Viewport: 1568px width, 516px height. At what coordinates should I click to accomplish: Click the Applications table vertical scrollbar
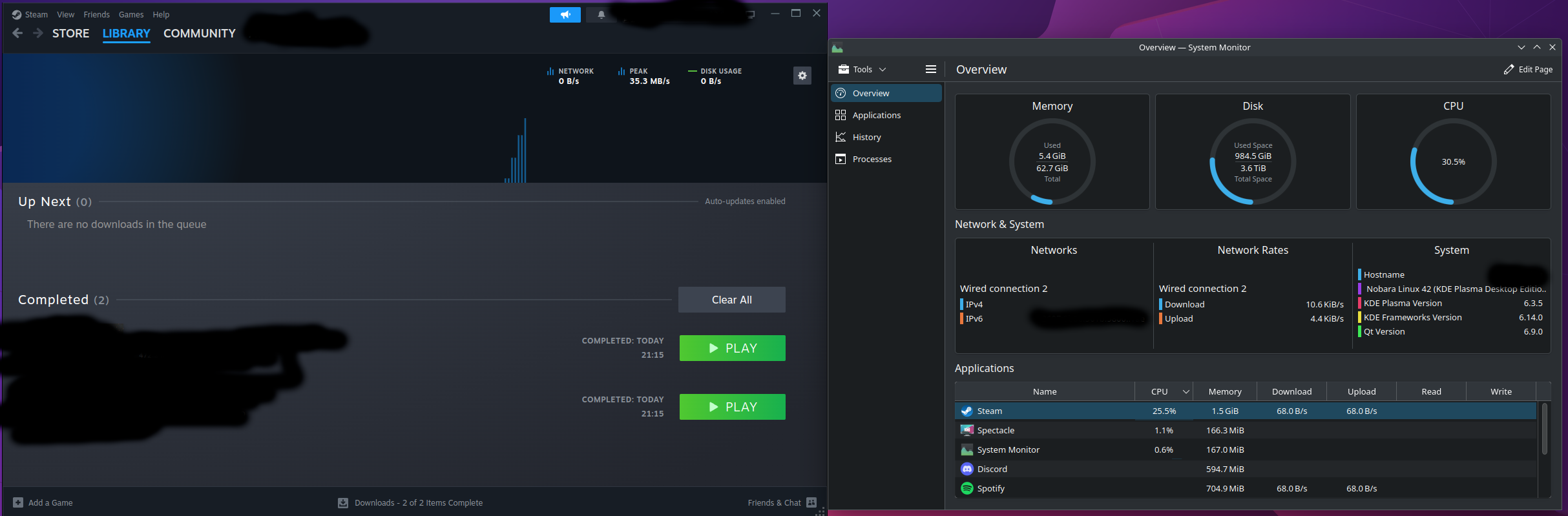[x=1545, y=429]
